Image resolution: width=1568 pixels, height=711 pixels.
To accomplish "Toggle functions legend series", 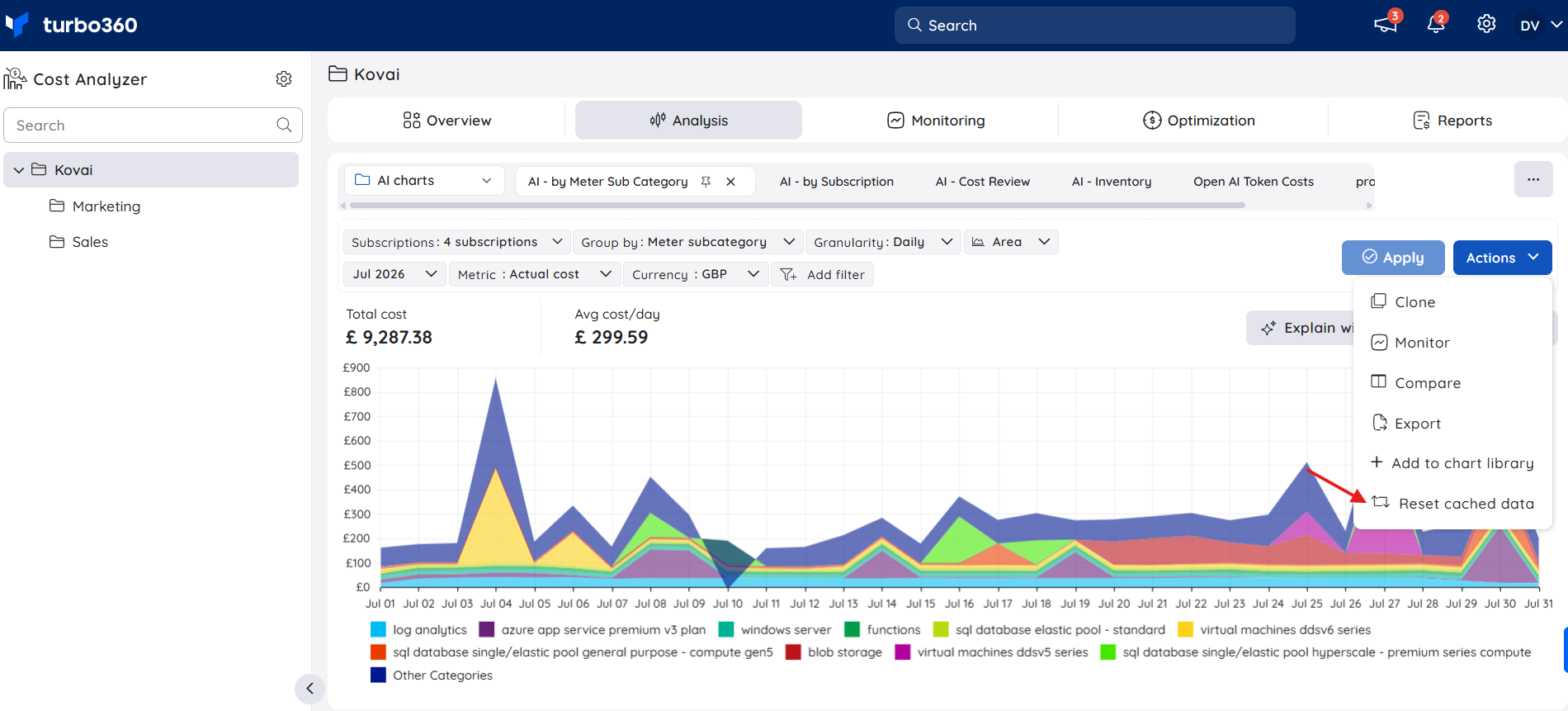I will [x=882, y=629].
